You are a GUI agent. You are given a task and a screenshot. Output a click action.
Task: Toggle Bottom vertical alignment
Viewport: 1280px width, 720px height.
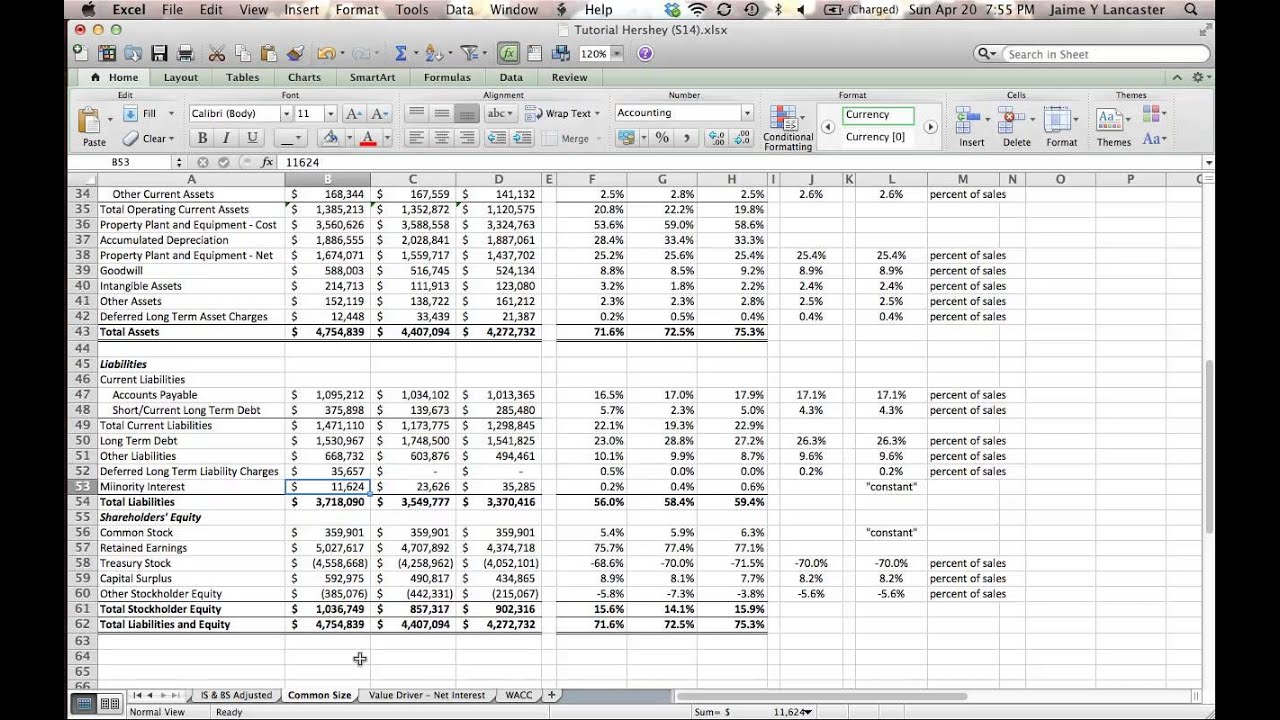(467, 114)
